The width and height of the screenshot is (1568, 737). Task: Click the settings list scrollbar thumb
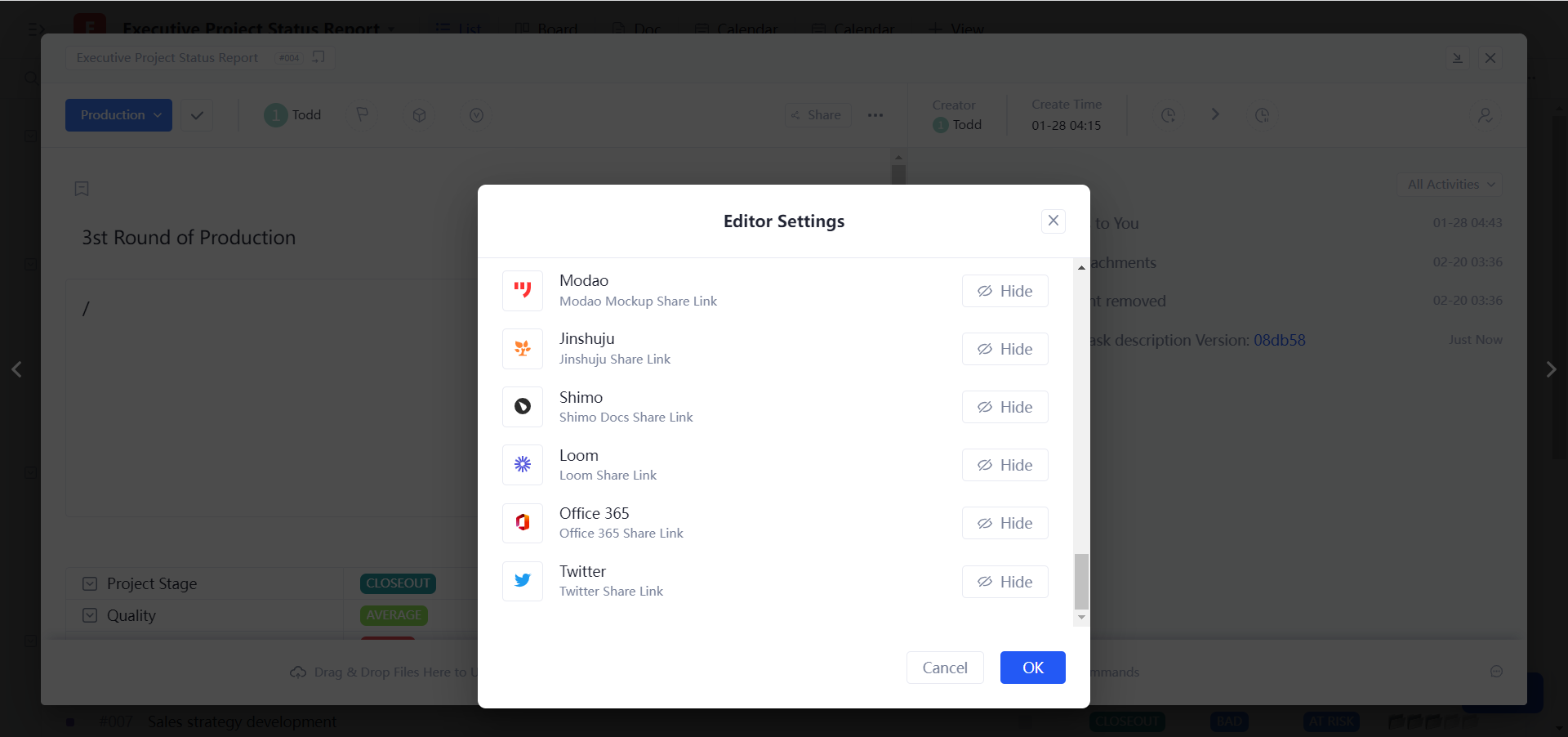[1081, 581]
